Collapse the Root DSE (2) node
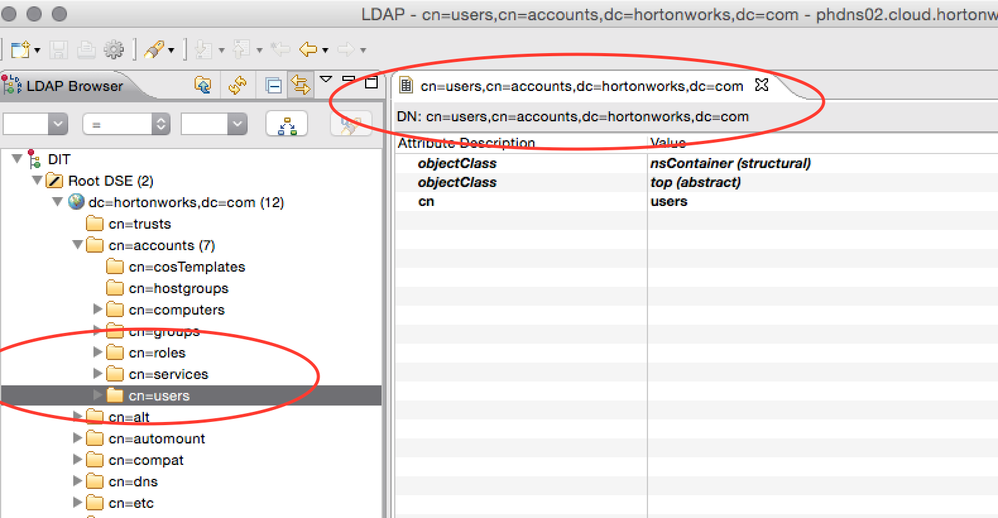Viewport: 998px width, 518px height. click(38, 181)
